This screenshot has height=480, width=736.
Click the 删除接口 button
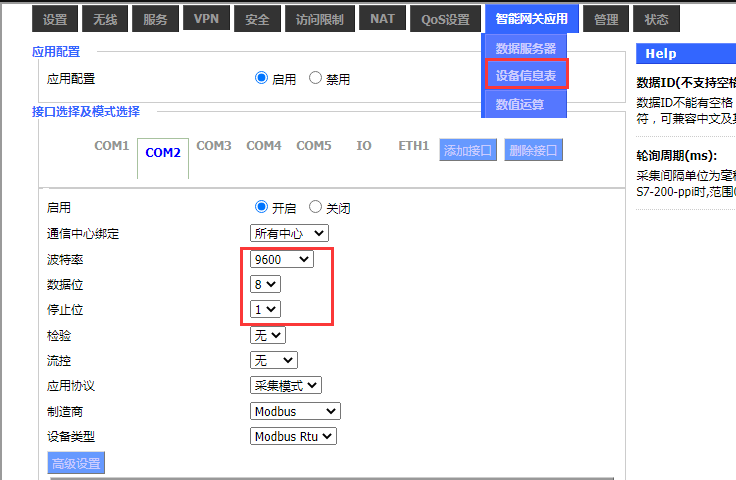(533, 150)
